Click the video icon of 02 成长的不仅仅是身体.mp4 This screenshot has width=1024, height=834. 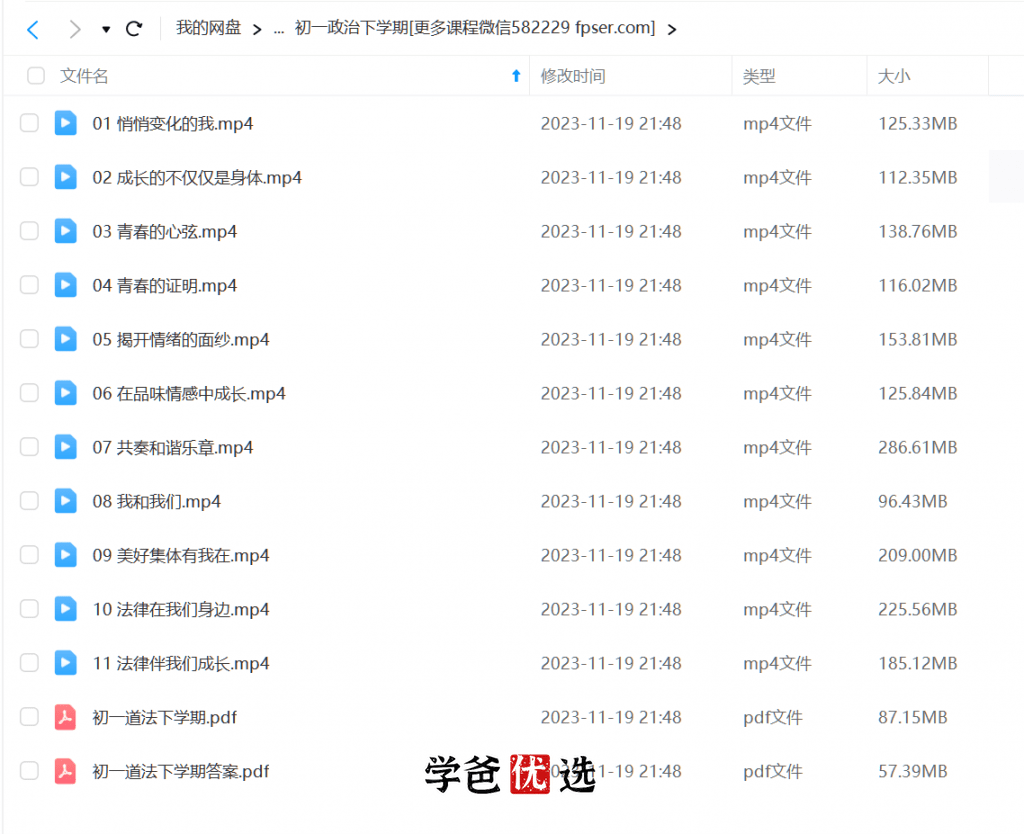click(65, 177)
